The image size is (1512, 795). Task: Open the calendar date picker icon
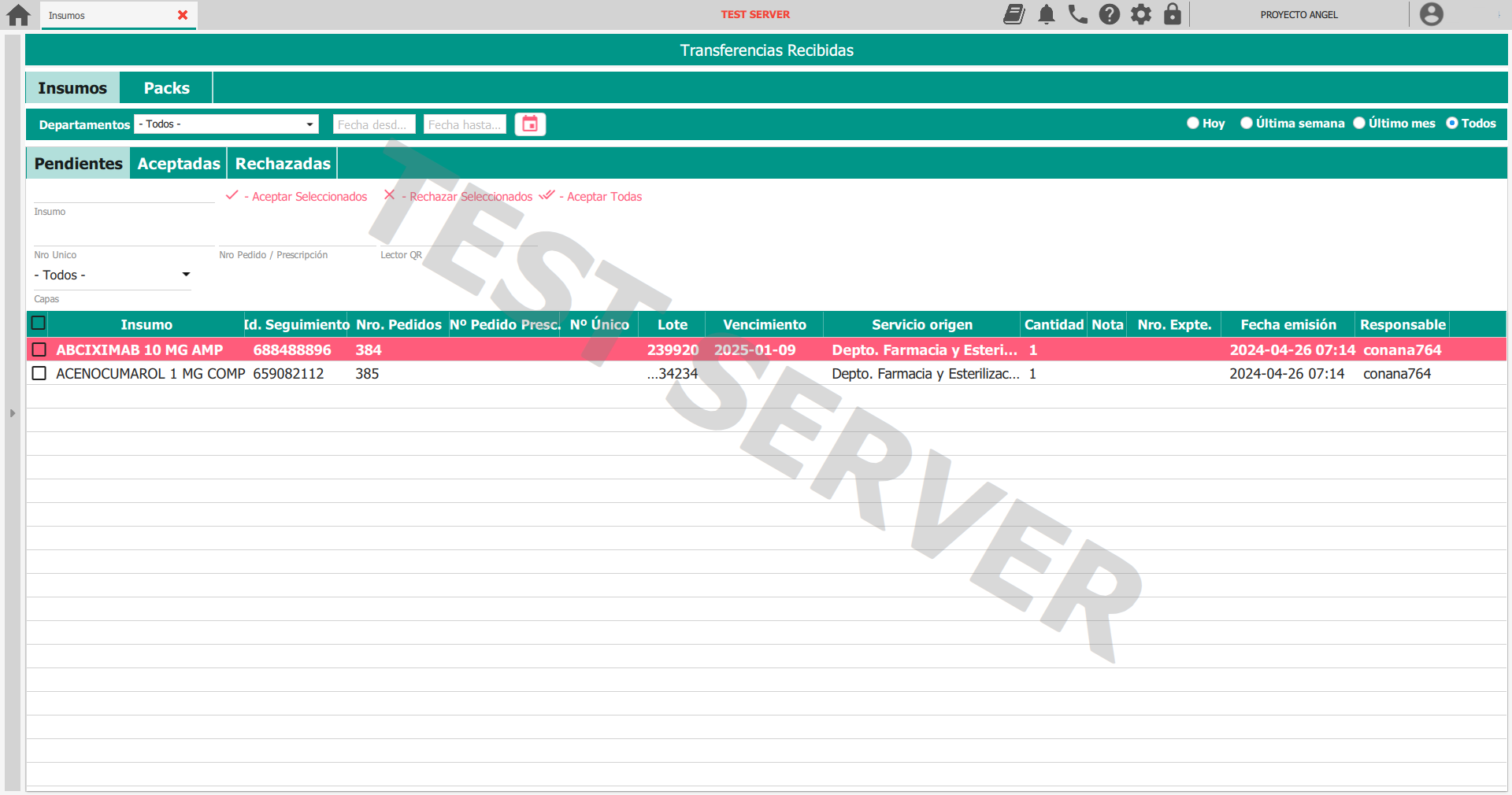[530, 124]
